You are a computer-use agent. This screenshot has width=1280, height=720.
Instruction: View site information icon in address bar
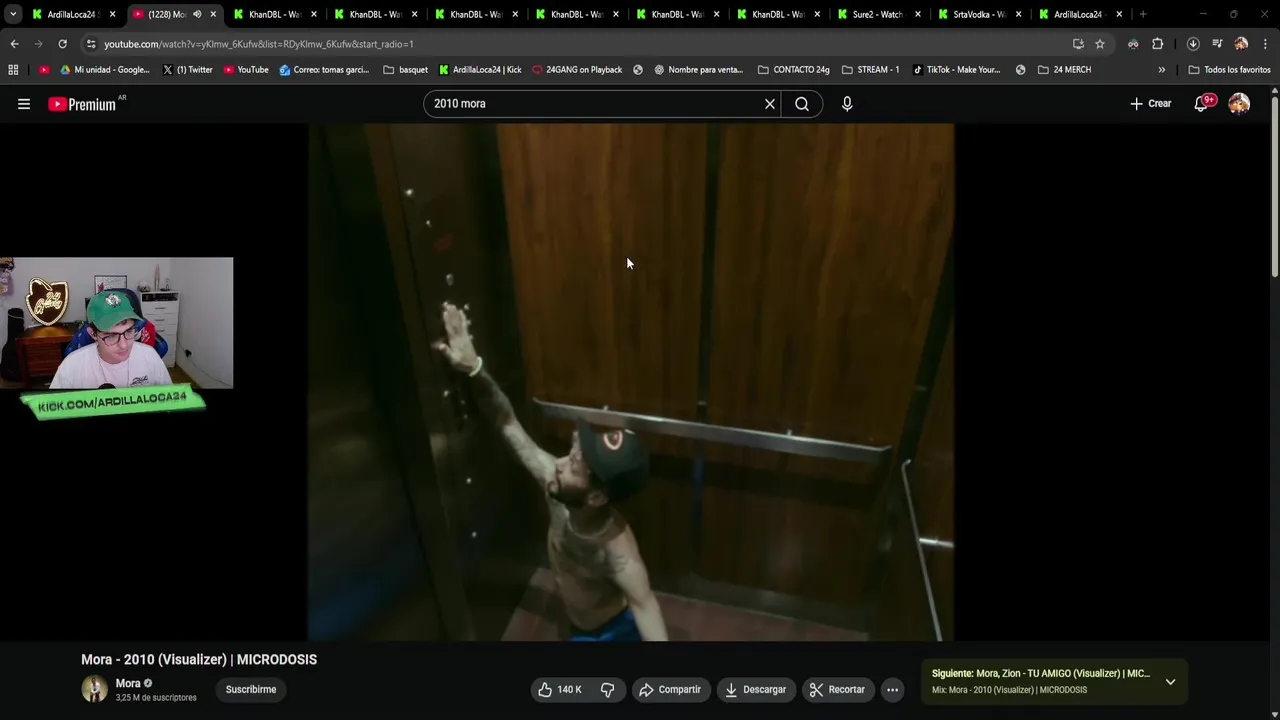(91, 44)
